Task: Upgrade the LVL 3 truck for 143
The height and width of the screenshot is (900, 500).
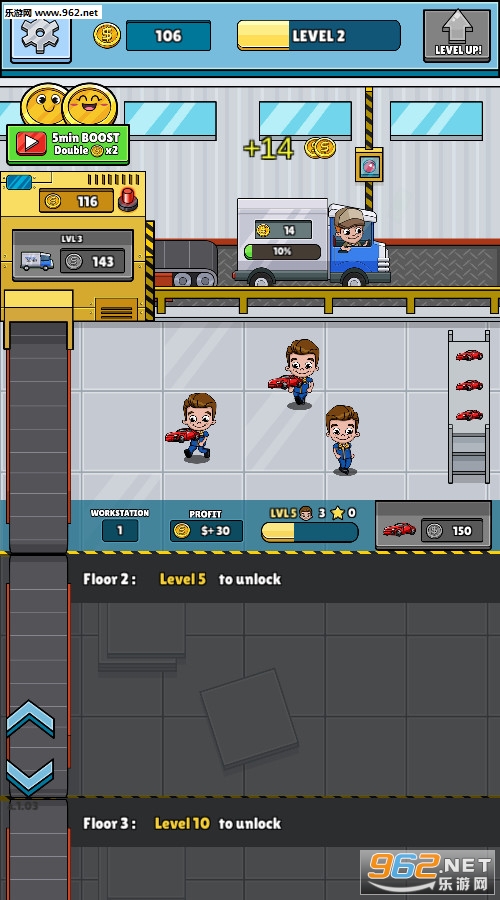Action: [x=72, y=255]
